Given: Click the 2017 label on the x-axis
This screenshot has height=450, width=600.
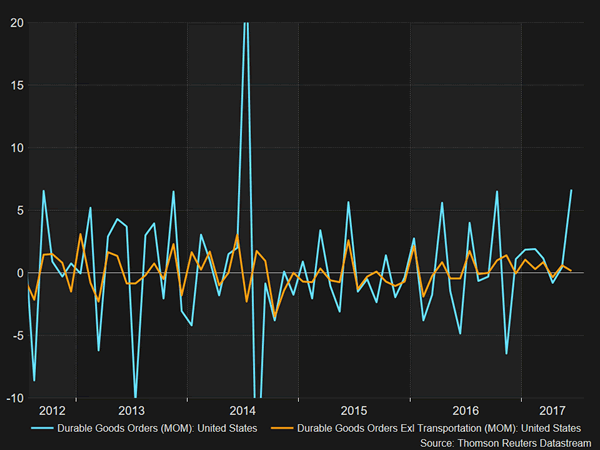Looking at the screenshot, I should click(552, 411).
